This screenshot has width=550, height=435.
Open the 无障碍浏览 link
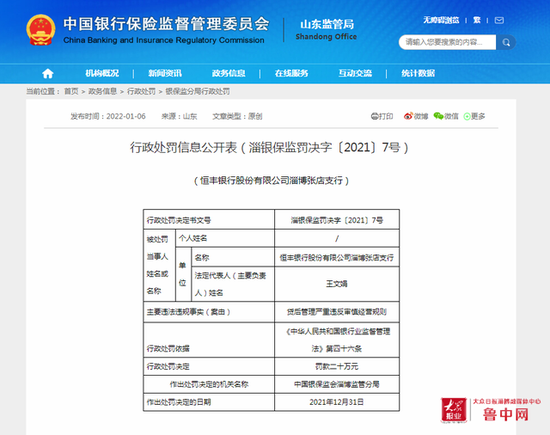click(441, 20)
